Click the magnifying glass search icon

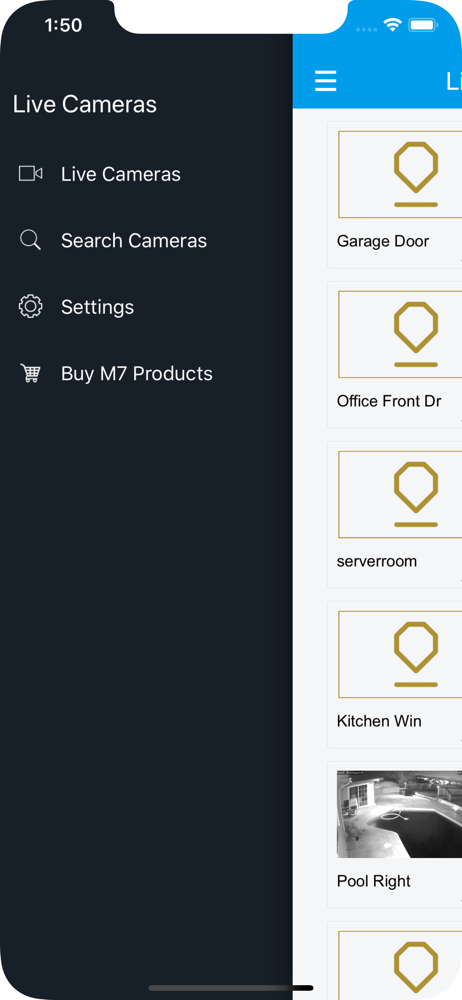tap(30, 240)
